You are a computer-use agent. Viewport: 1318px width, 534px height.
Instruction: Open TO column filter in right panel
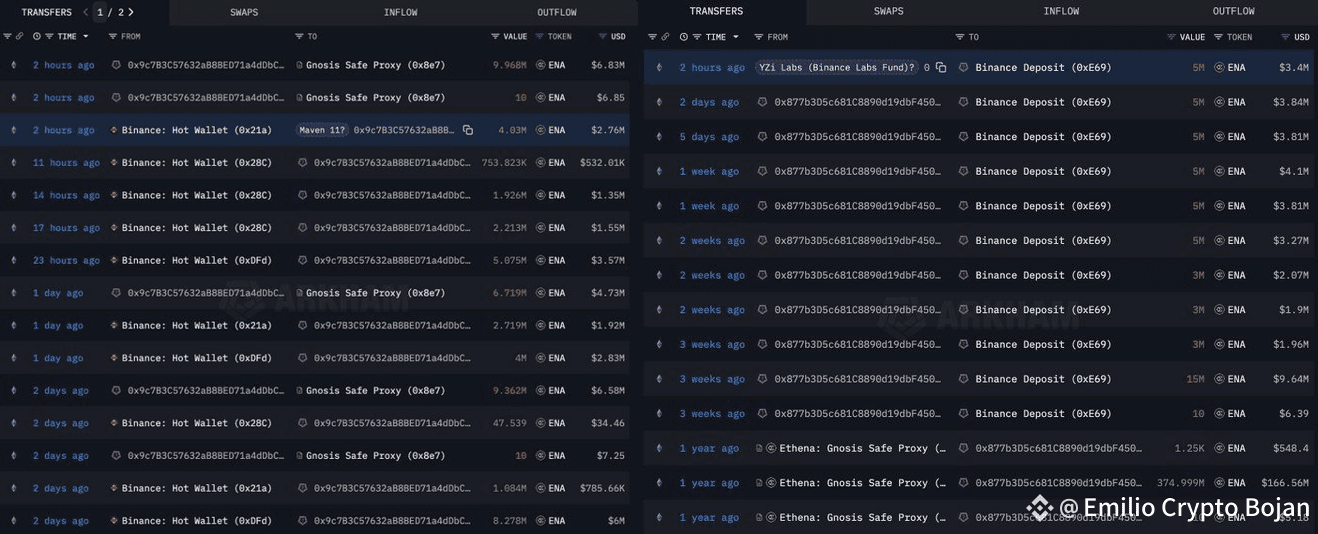960,37
